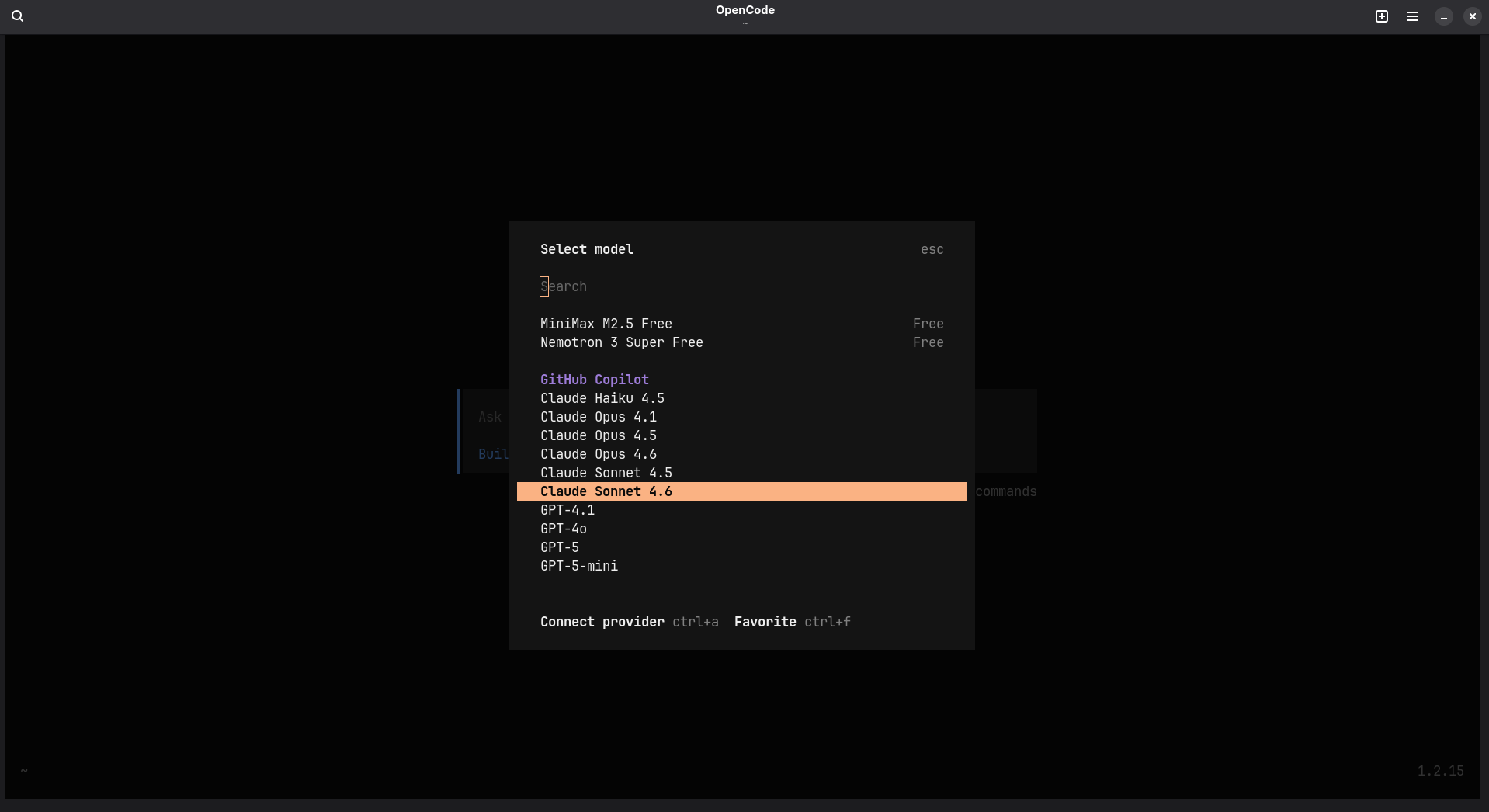
Task: Click the Search input inside the model dialog
Action: [699, 286]
